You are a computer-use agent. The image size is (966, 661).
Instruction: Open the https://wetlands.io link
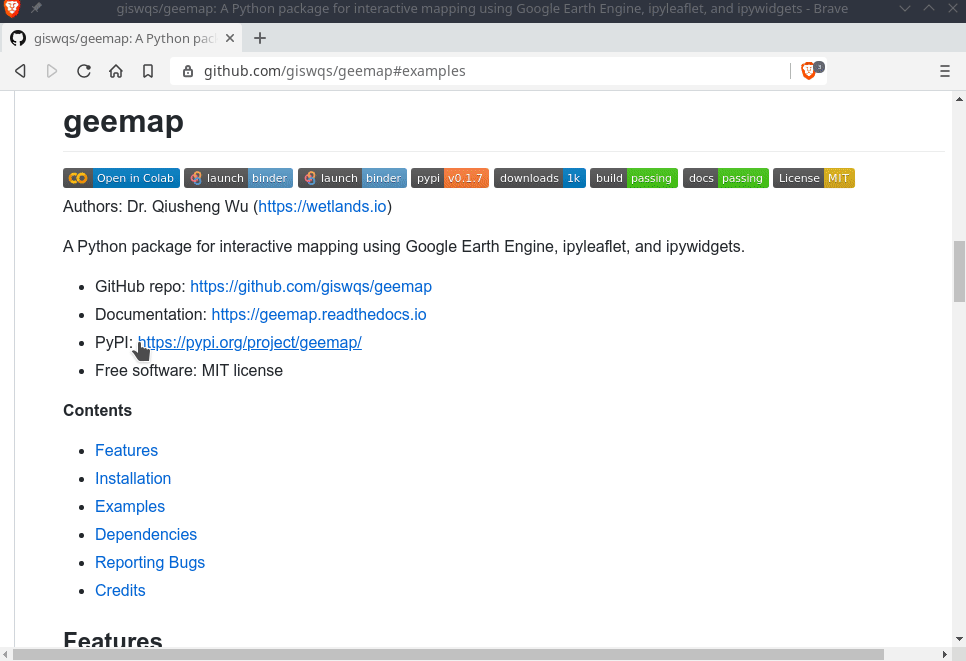tap(322, 206)
